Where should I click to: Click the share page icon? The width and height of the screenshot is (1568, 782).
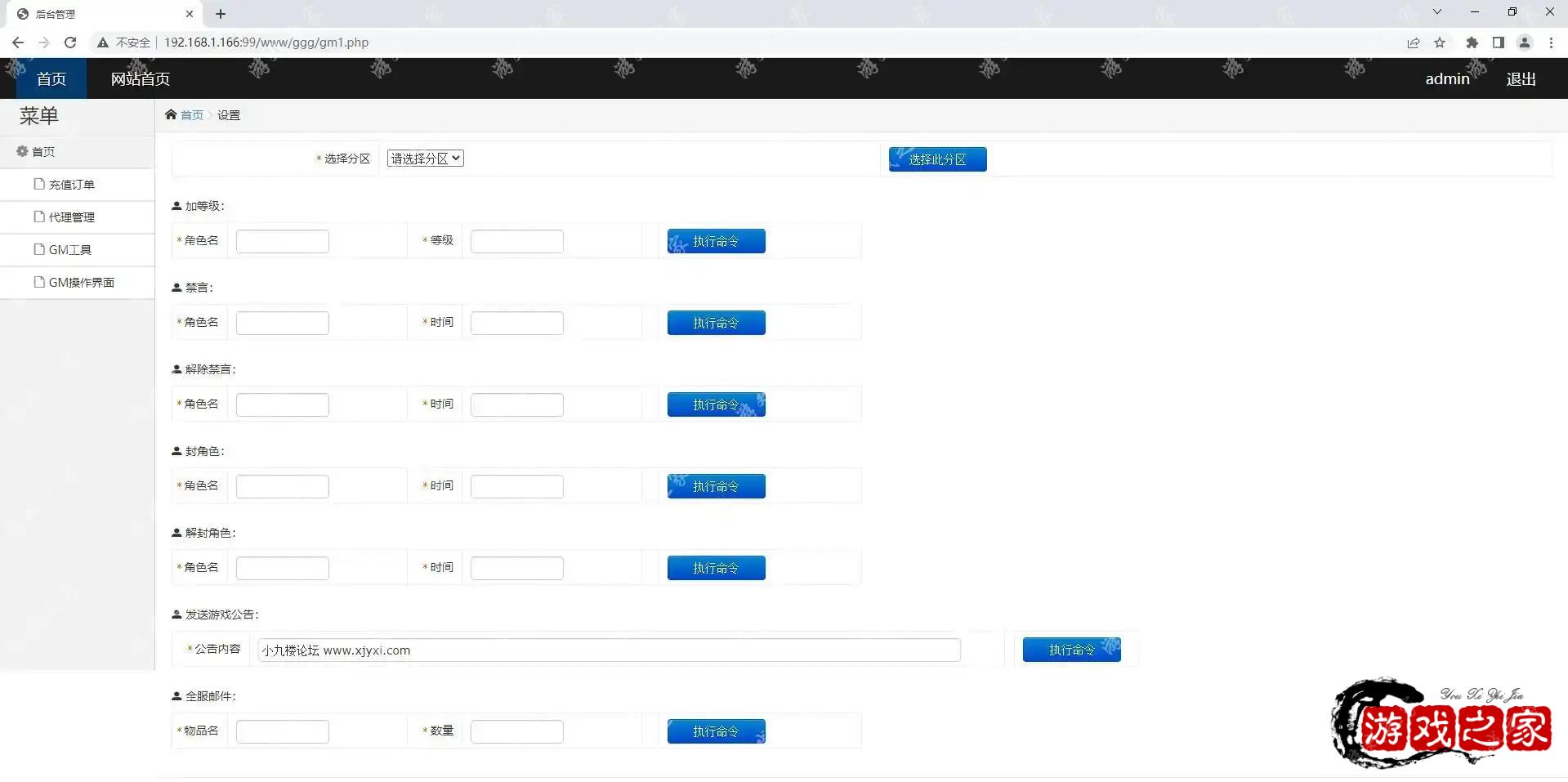(1413, 42)
